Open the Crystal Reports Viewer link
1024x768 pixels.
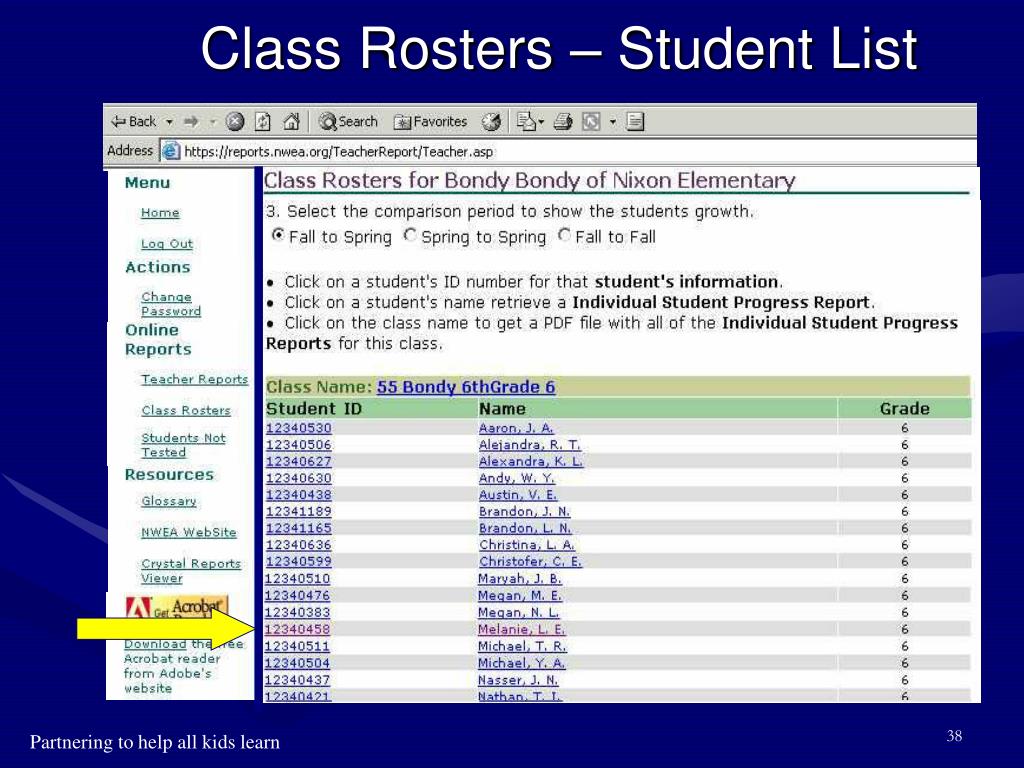[191, 571]
